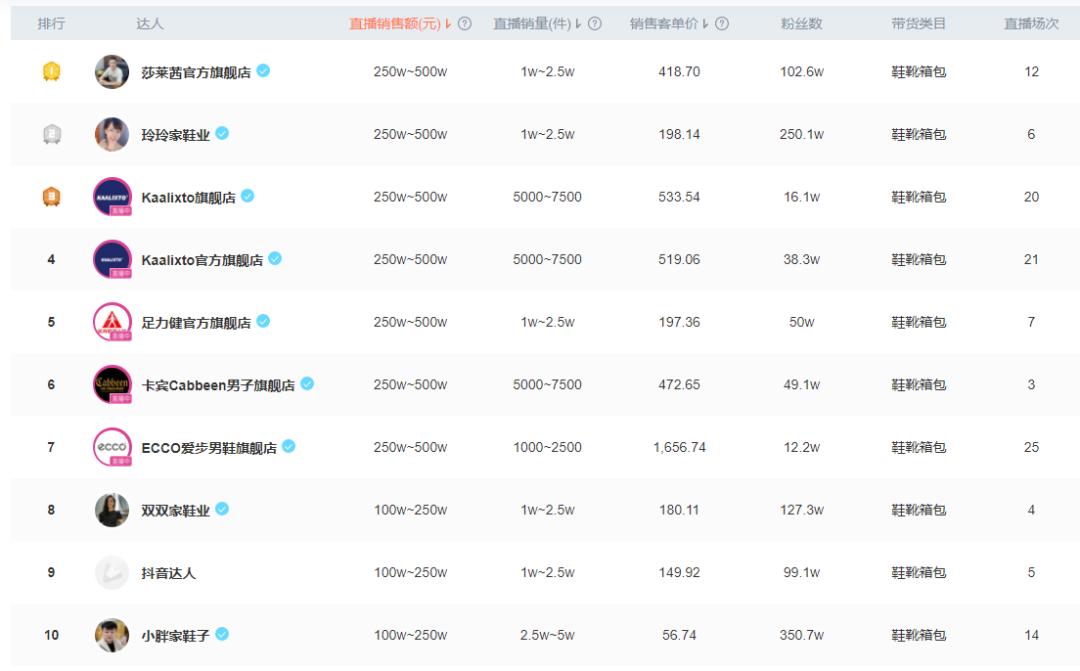Open avatar of 双双家鞋业
Screen dimensions: 1080x671
point(112,510)
